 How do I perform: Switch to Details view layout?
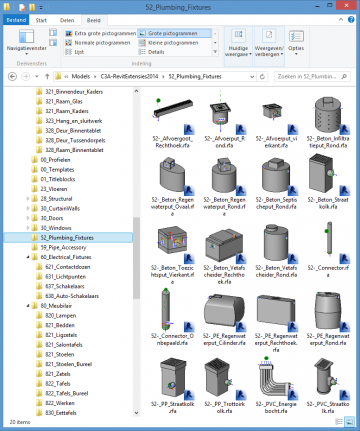click(152, 52)
